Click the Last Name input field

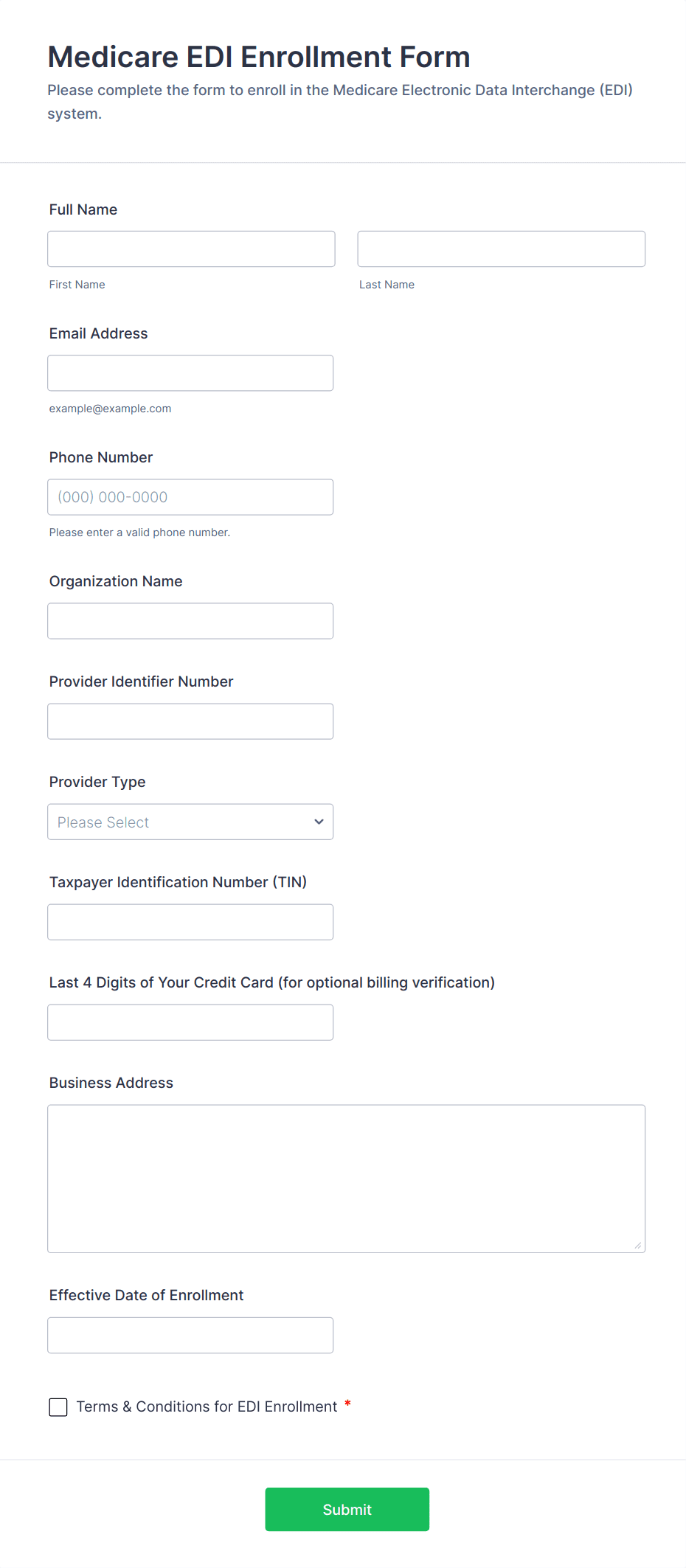click(501, 249)
